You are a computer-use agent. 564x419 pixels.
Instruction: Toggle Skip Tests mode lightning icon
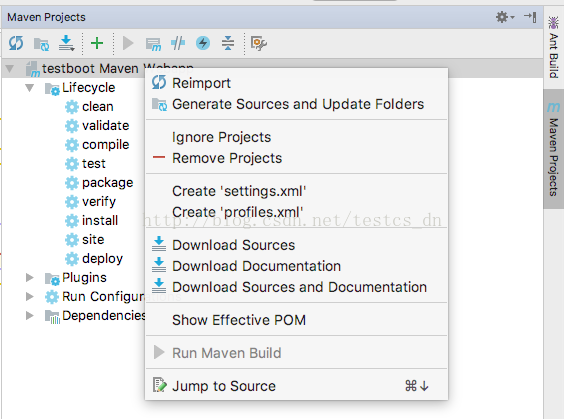tap(203, 43)
